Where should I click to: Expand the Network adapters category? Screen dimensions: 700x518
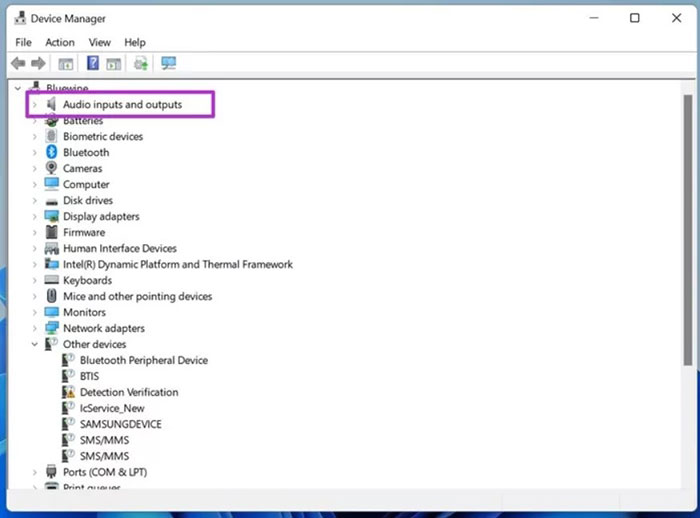pos(34,328)
